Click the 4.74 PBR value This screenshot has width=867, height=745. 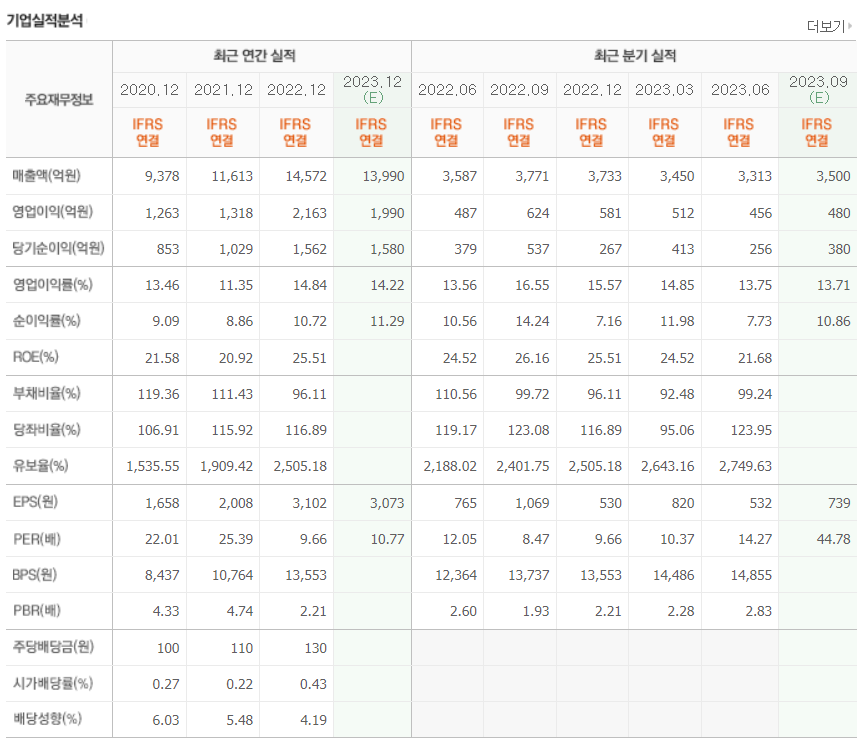(x=239, y=611)
